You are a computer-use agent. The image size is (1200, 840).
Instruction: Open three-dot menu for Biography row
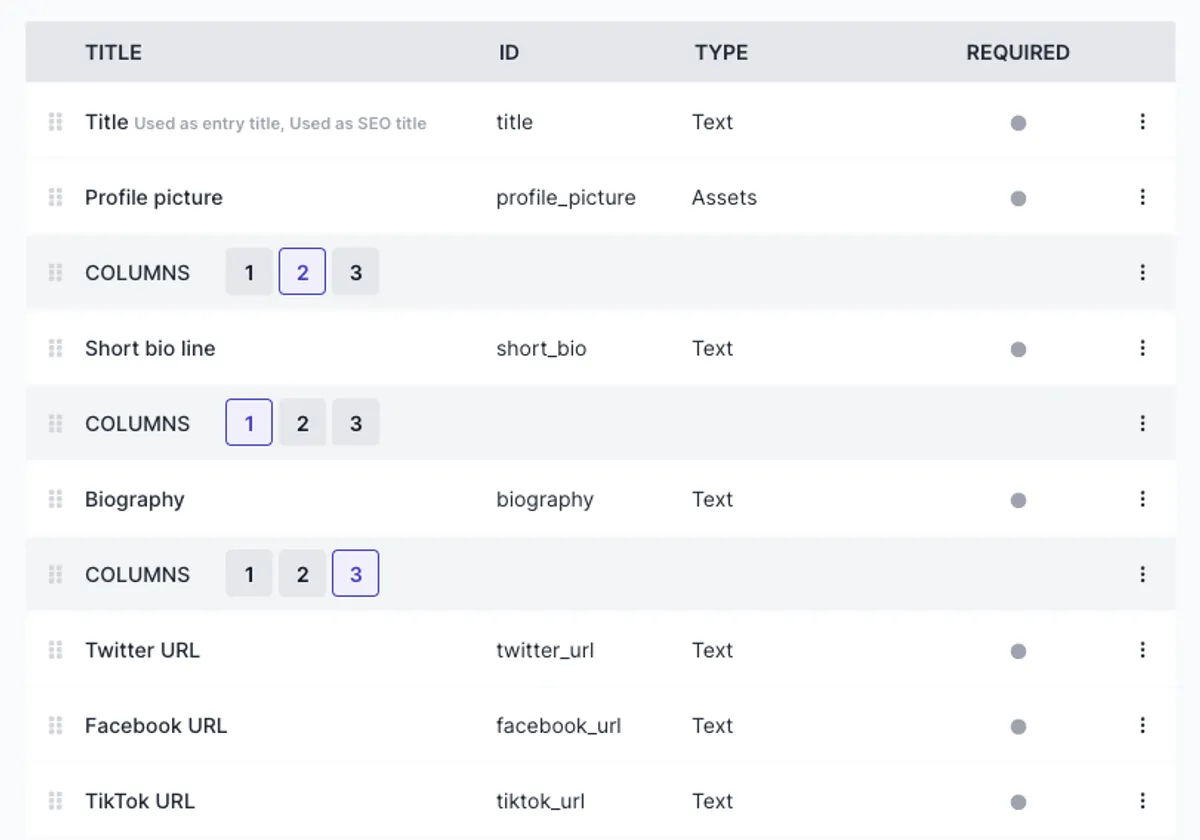1142,499
